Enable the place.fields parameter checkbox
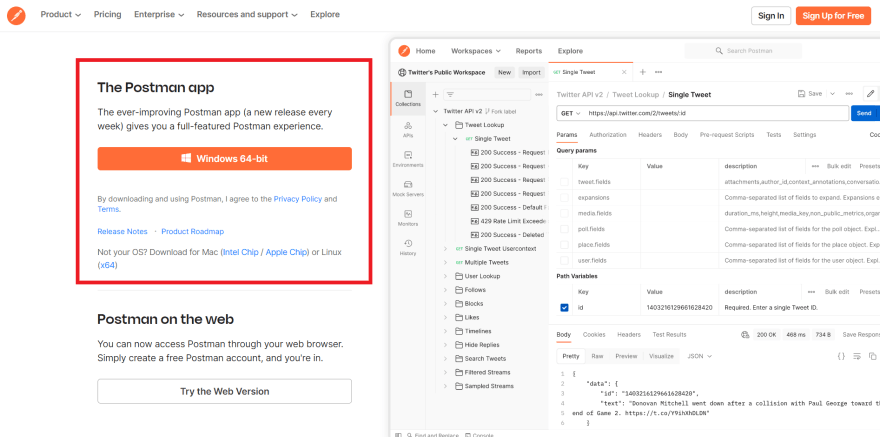Viewport: 880px width, 437px height. (x=565, y=245)
